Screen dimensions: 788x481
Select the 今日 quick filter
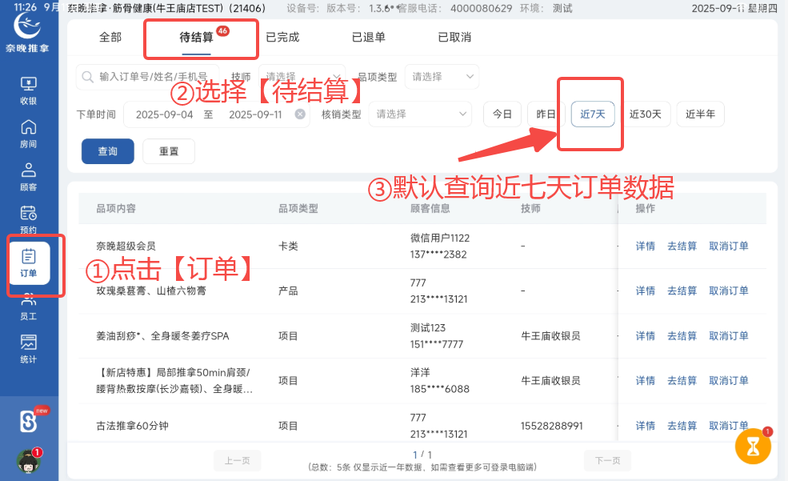pyautogui.click(x=502, y=114)
